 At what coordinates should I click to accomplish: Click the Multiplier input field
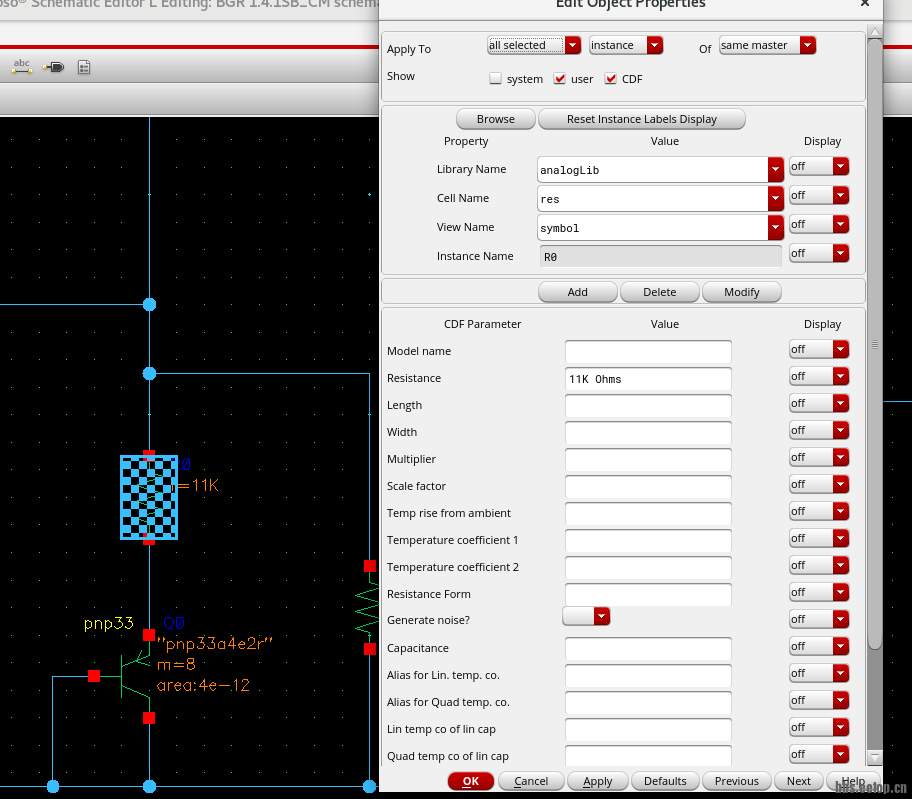pyautogui.click(x=648, y=459)
